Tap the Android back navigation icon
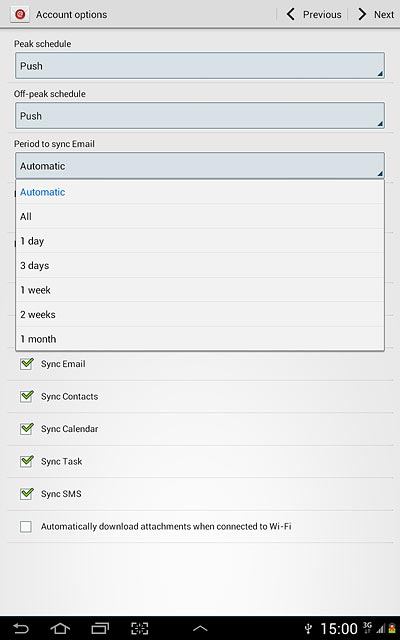 (x=20, y=628)
